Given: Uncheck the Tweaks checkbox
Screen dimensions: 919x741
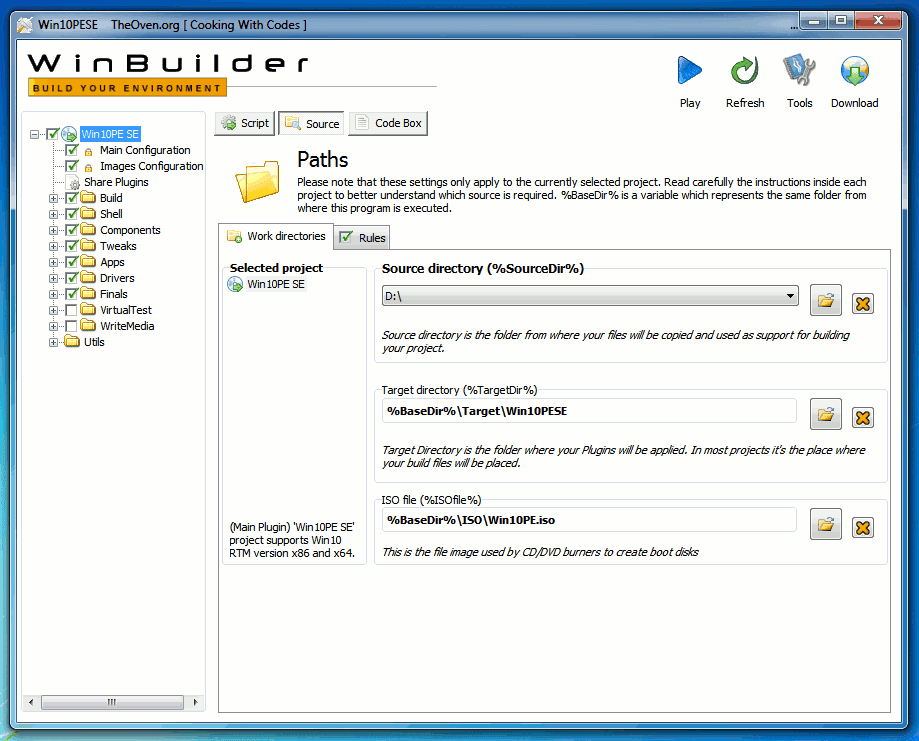Looking at the screenshot, I should 72,246.
